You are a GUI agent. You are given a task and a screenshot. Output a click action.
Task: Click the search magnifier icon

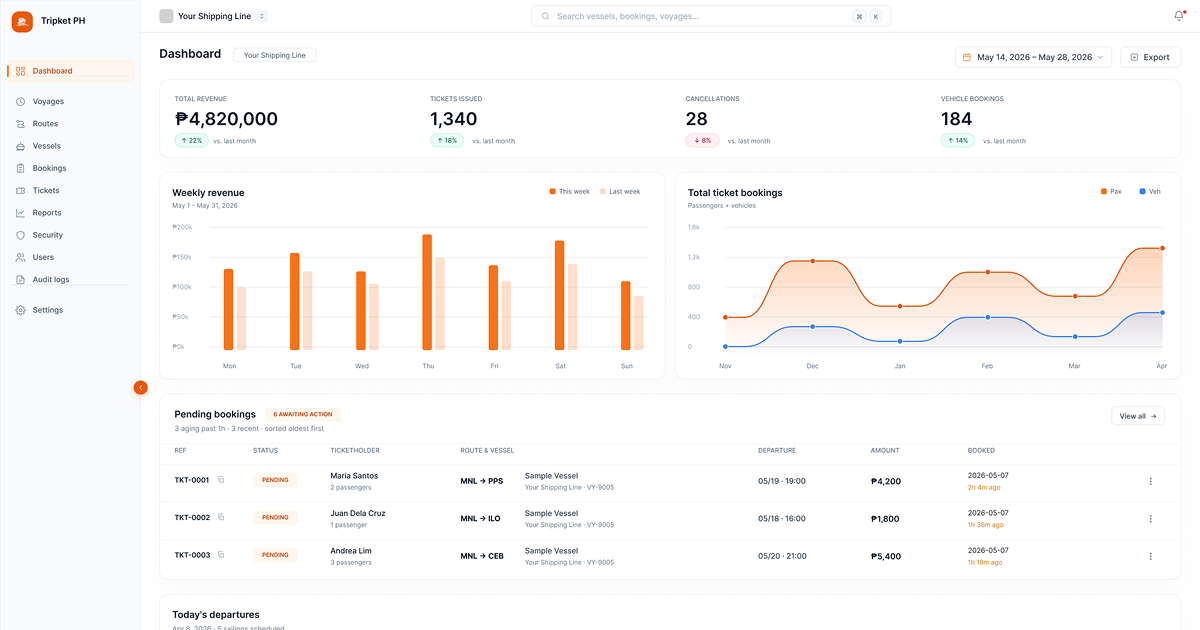point(545,16)
